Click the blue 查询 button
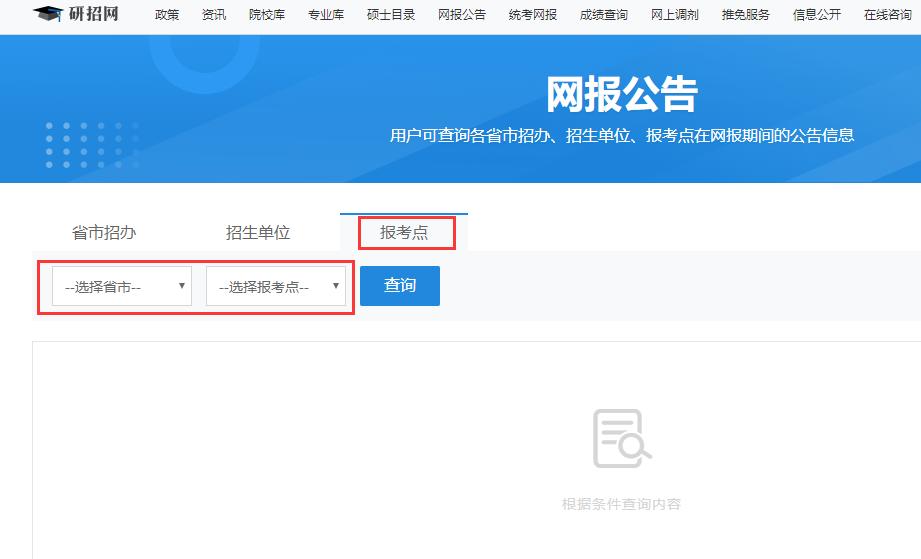The image size is (921, 559). click(x=400, y=286)
